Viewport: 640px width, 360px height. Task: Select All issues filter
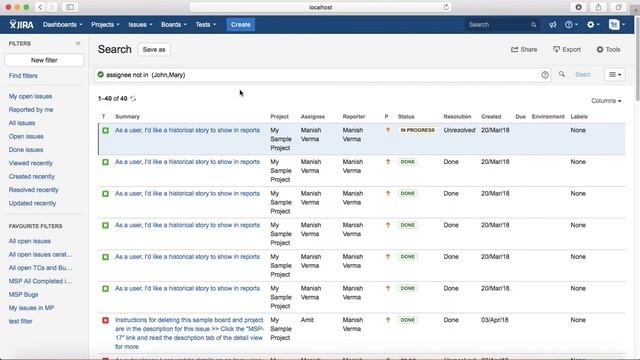coord(22,123)
